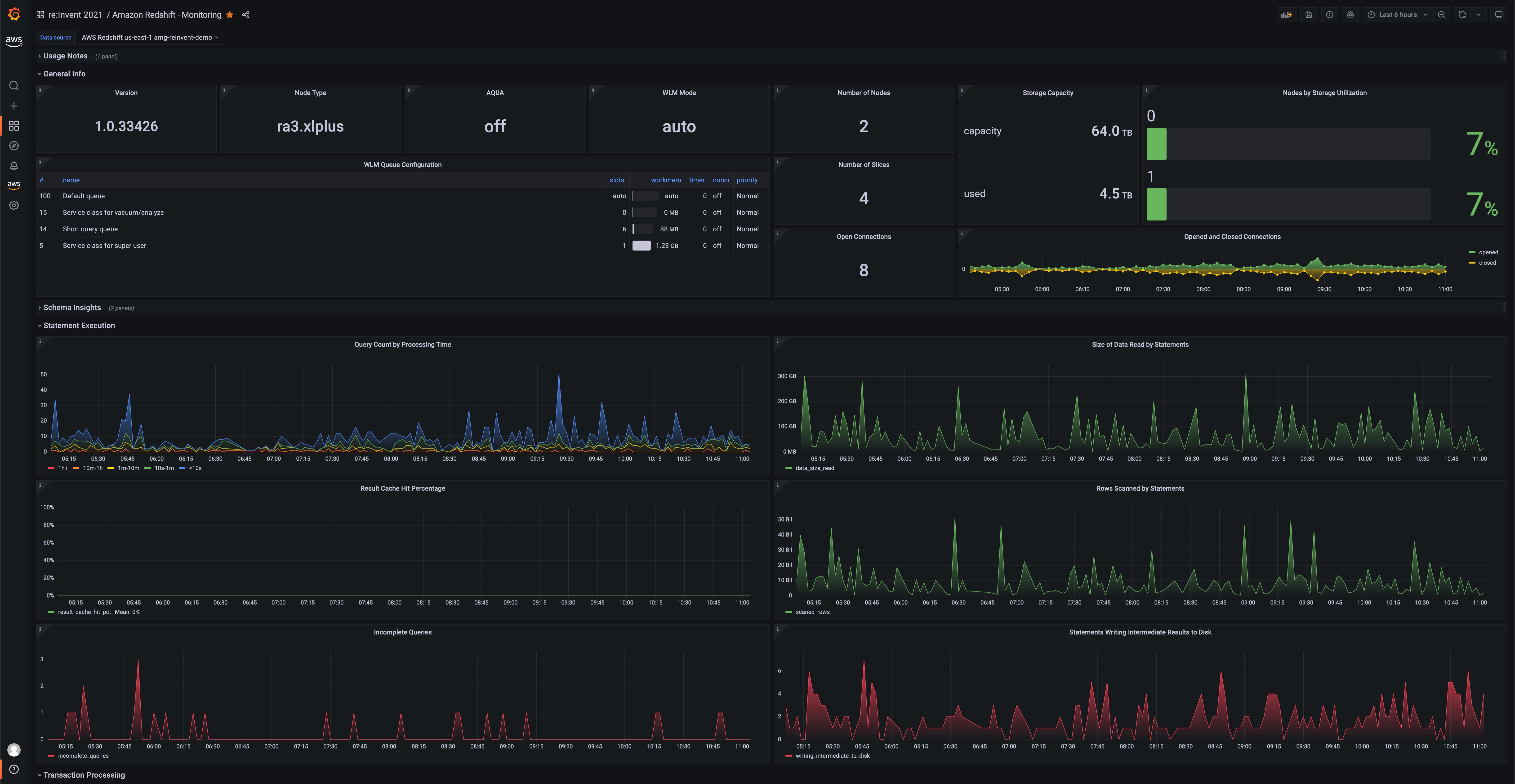This screenshot has height=784, width=1515.
Task: Open the Data source dropdown AWS Redshift us-east-1
Action: 150,38
